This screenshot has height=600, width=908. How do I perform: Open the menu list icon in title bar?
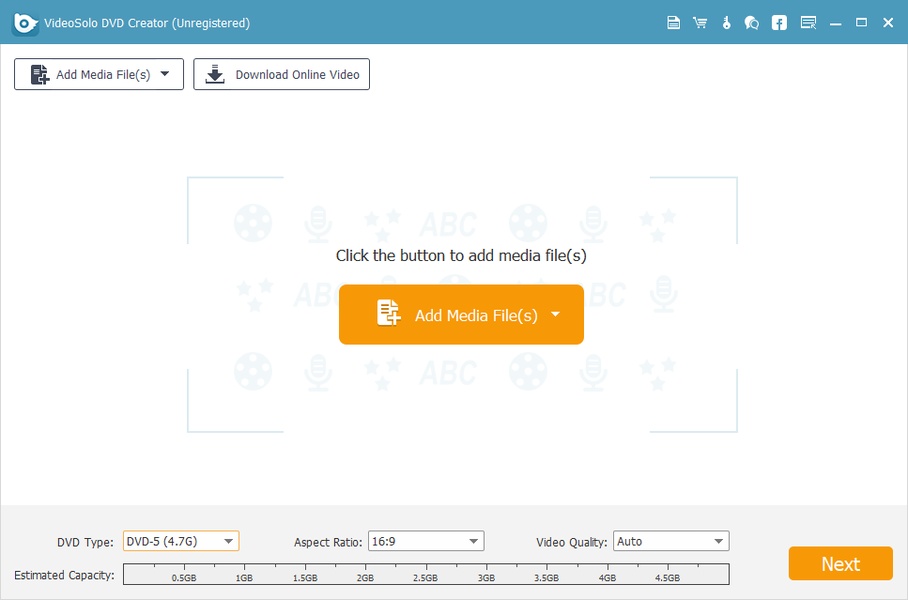pyautogui.click(x=808, y=23)
